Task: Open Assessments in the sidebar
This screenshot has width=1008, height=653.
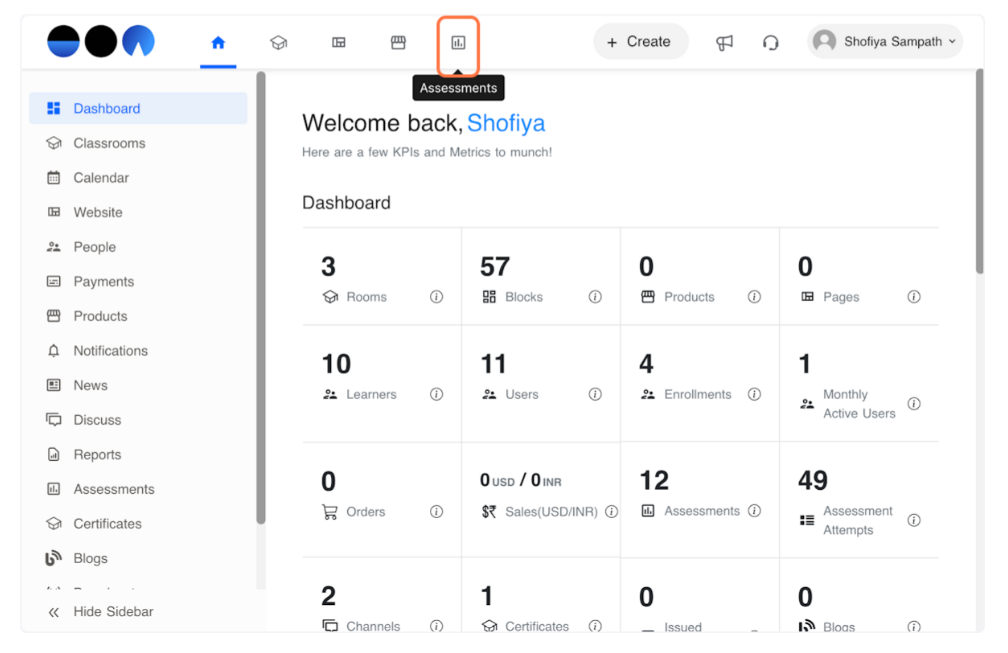Action: pos(138,490)
